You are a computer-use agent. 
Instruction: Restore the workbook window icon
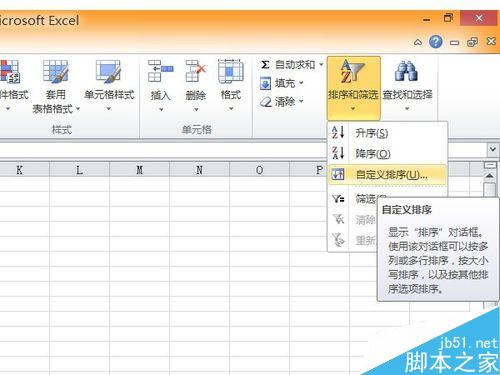(472, 42)
